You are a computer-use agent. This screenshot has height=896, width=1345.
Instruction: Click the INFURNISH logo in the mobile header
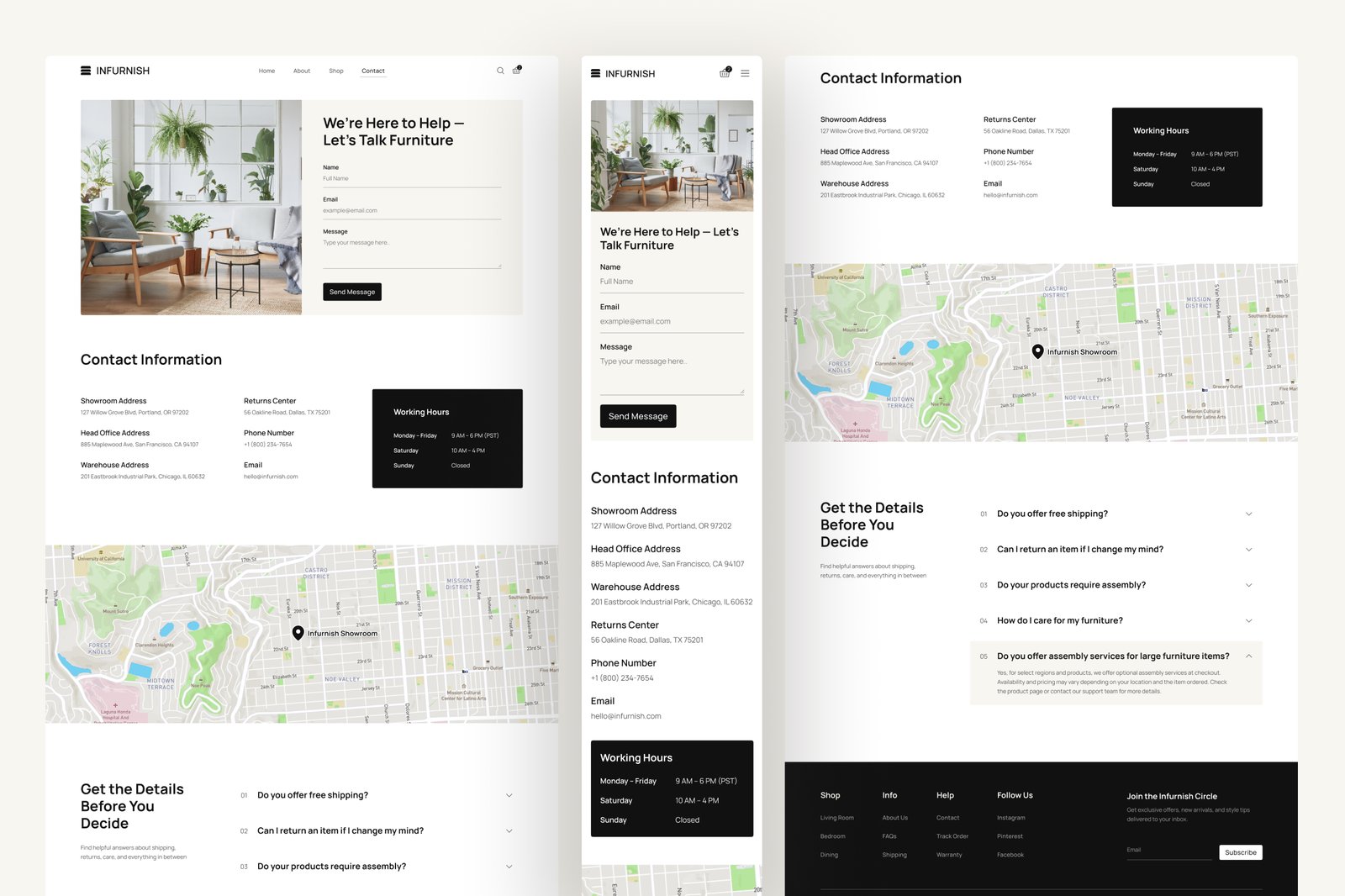[623, 74]
